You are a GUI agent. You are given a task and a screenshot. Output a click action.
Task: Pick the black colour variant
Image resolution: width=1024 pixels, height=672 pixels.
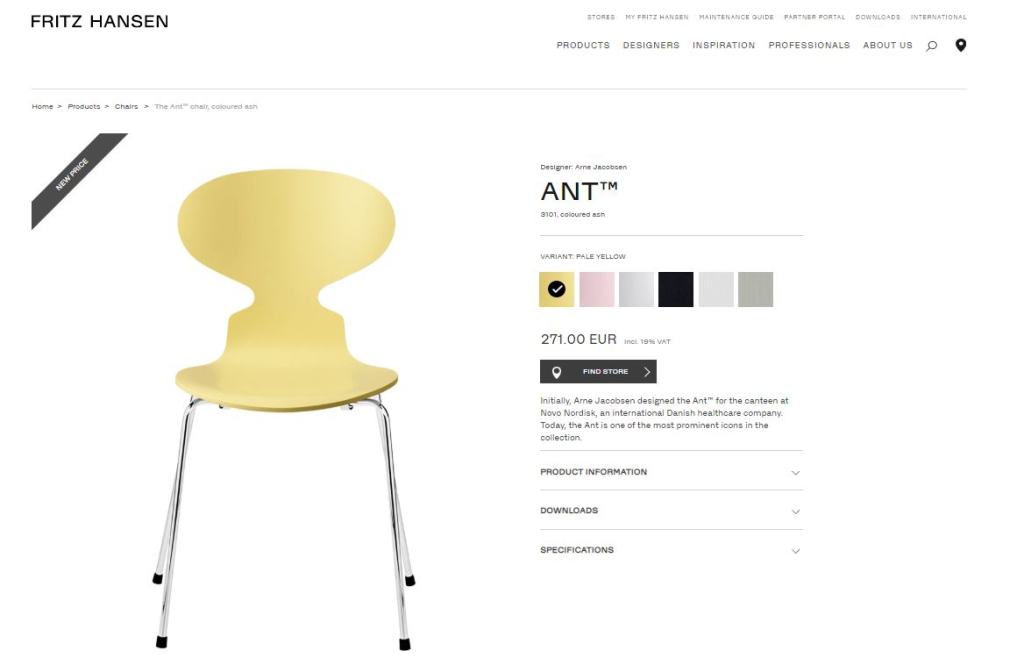[676, 289]
